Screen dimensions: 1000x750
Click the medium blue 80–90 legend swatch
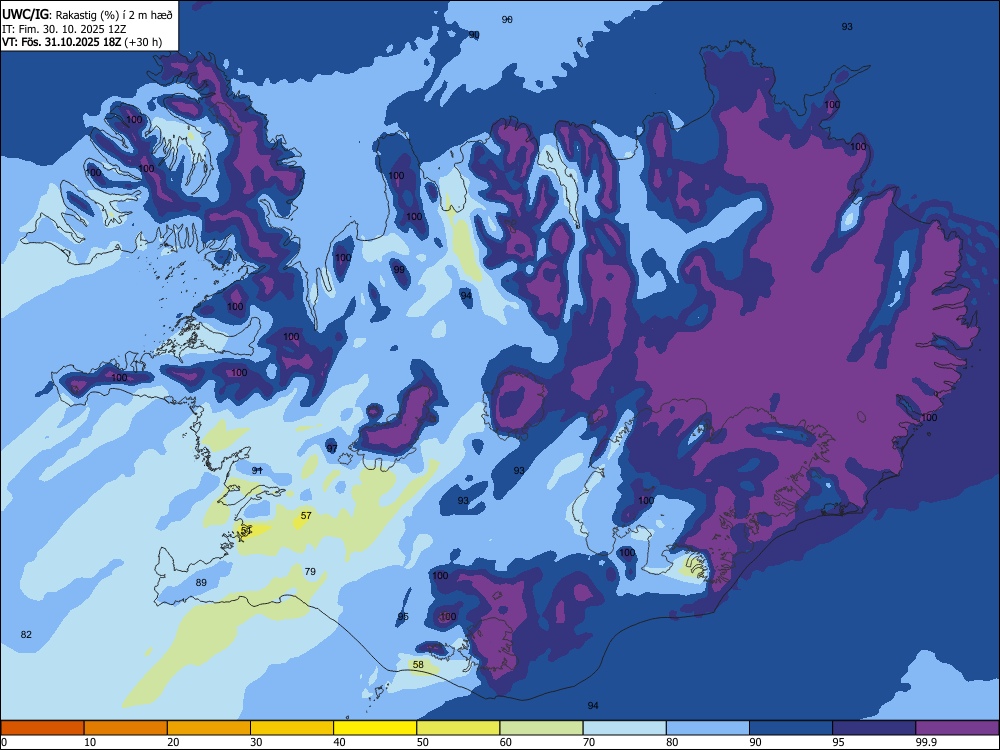708,728
